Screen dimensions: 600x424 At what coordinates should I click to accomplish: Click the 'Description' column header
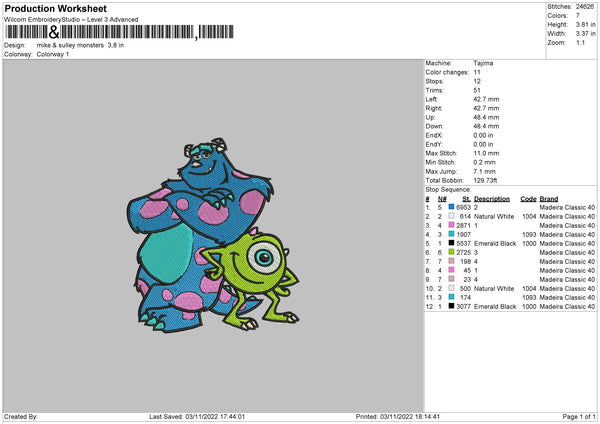tap(492, 199)
